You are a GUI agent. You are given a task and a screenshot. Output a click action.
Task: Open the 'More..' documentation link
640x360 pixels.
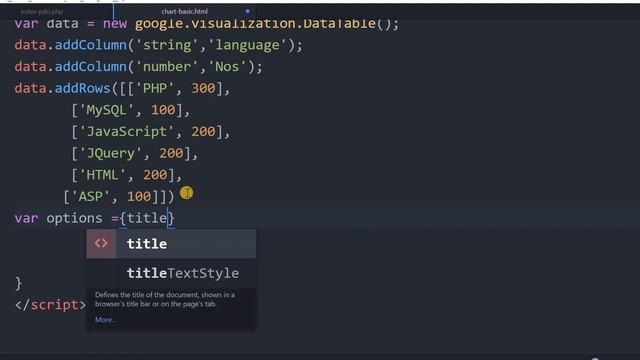tap(105, 320)
